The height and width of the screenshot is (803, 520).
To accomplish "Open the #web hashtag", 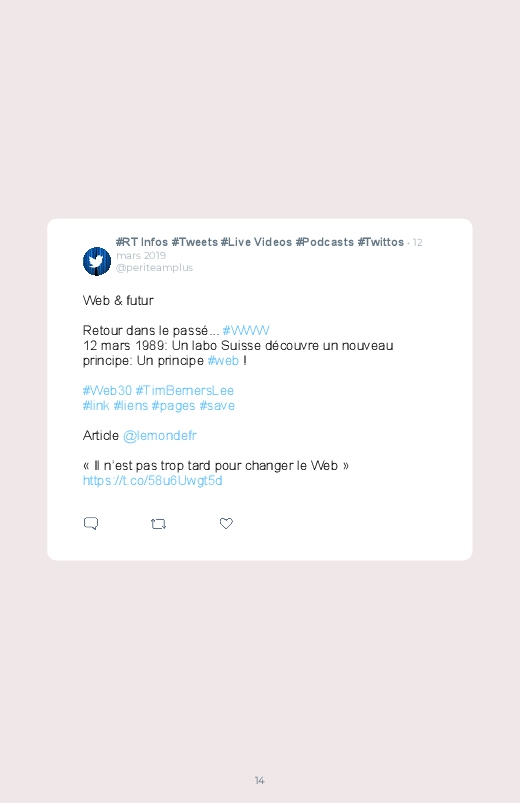I will coord(223,361).
